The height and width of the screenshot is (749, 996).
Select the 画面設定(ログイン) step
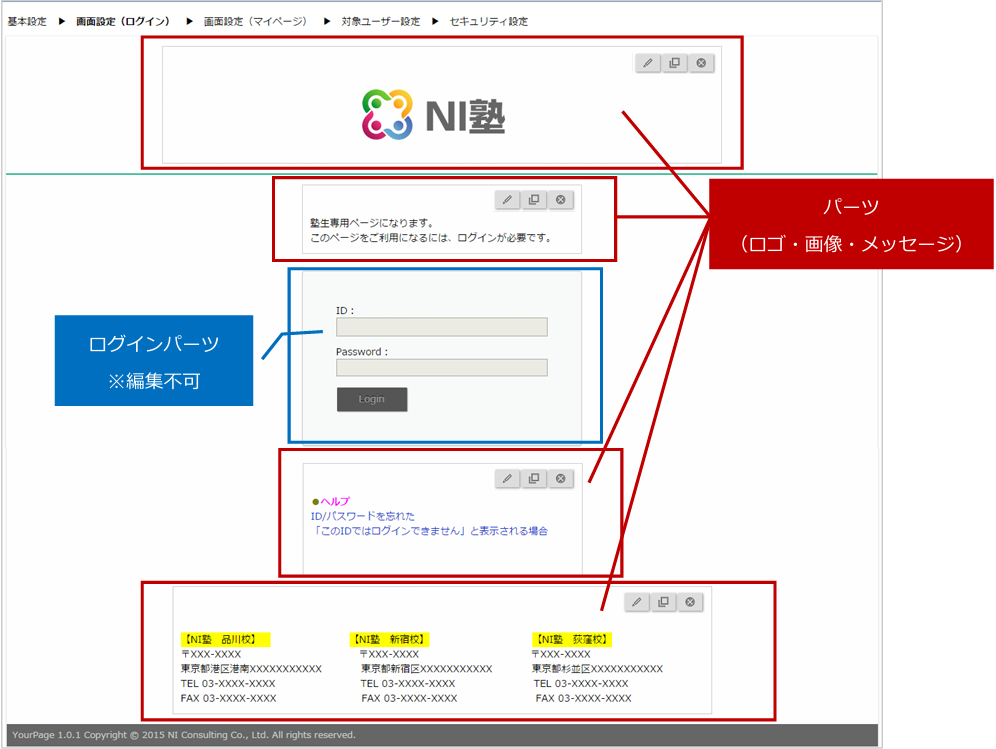click(123, 21)
